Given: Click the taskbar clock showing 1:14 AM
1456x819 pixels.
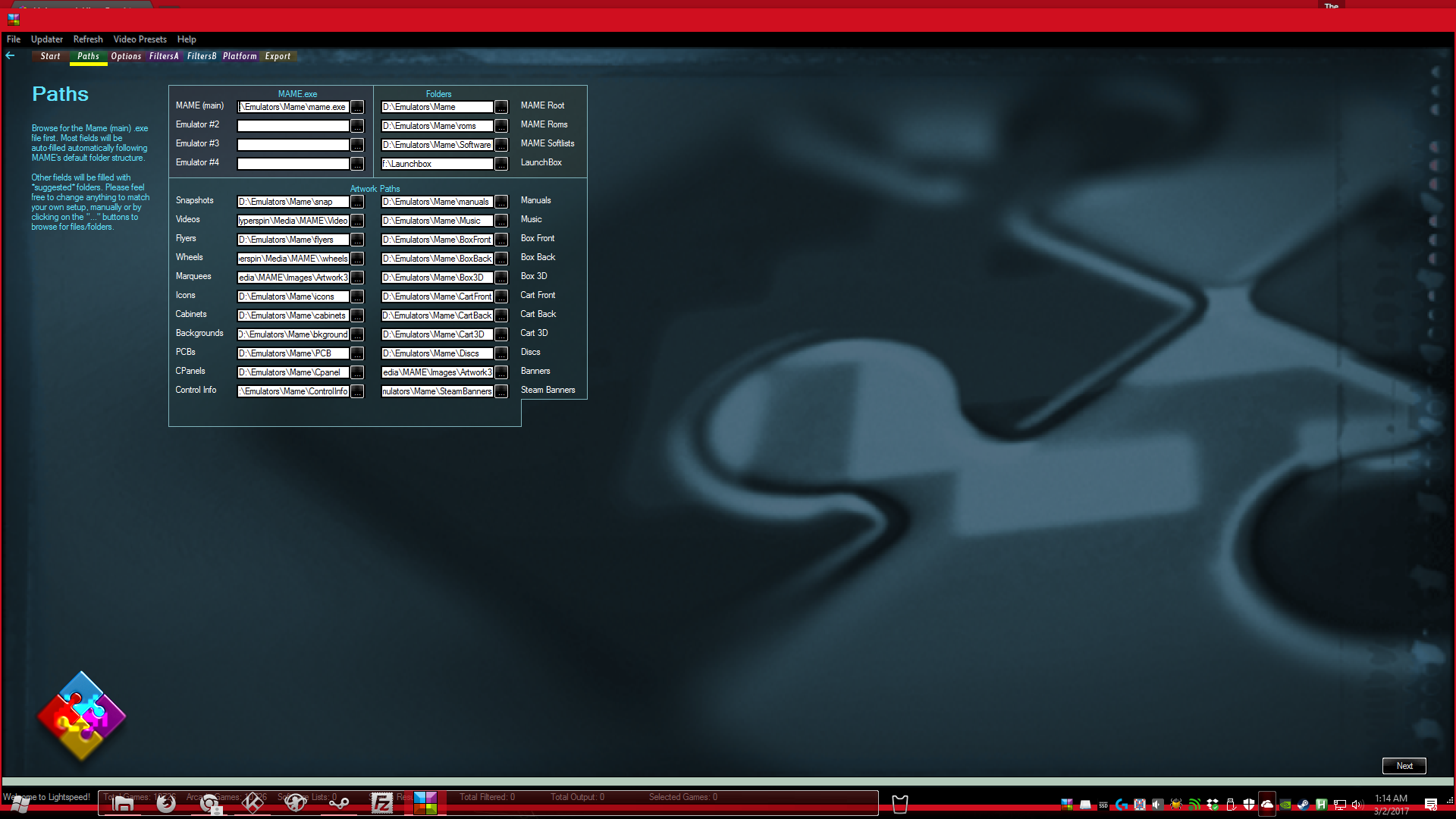Looking at the screenshot, I should point(1392,805).
